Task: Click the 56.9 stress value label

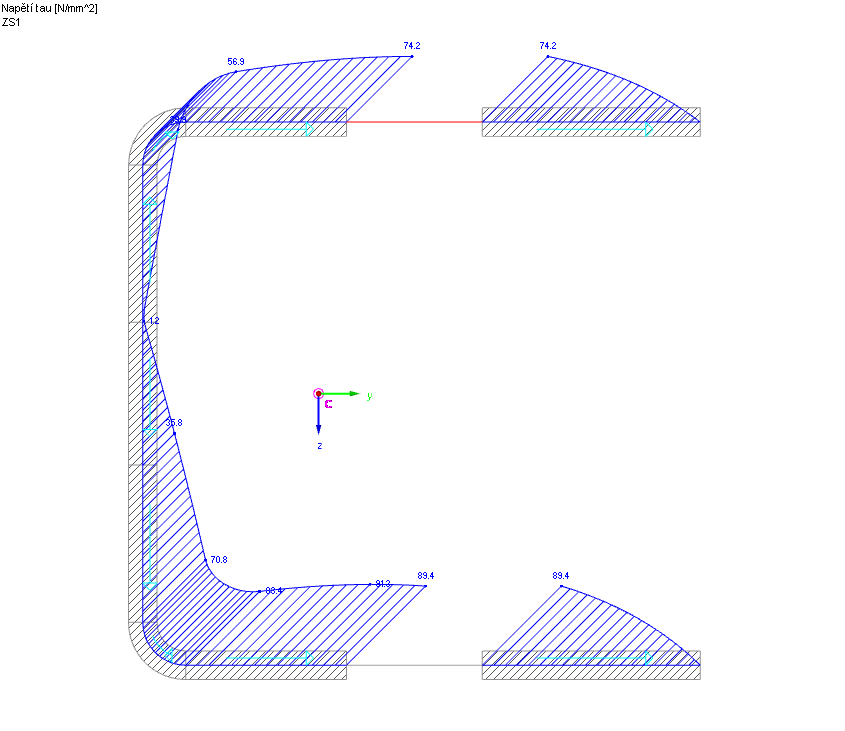Action: point(236,62)
